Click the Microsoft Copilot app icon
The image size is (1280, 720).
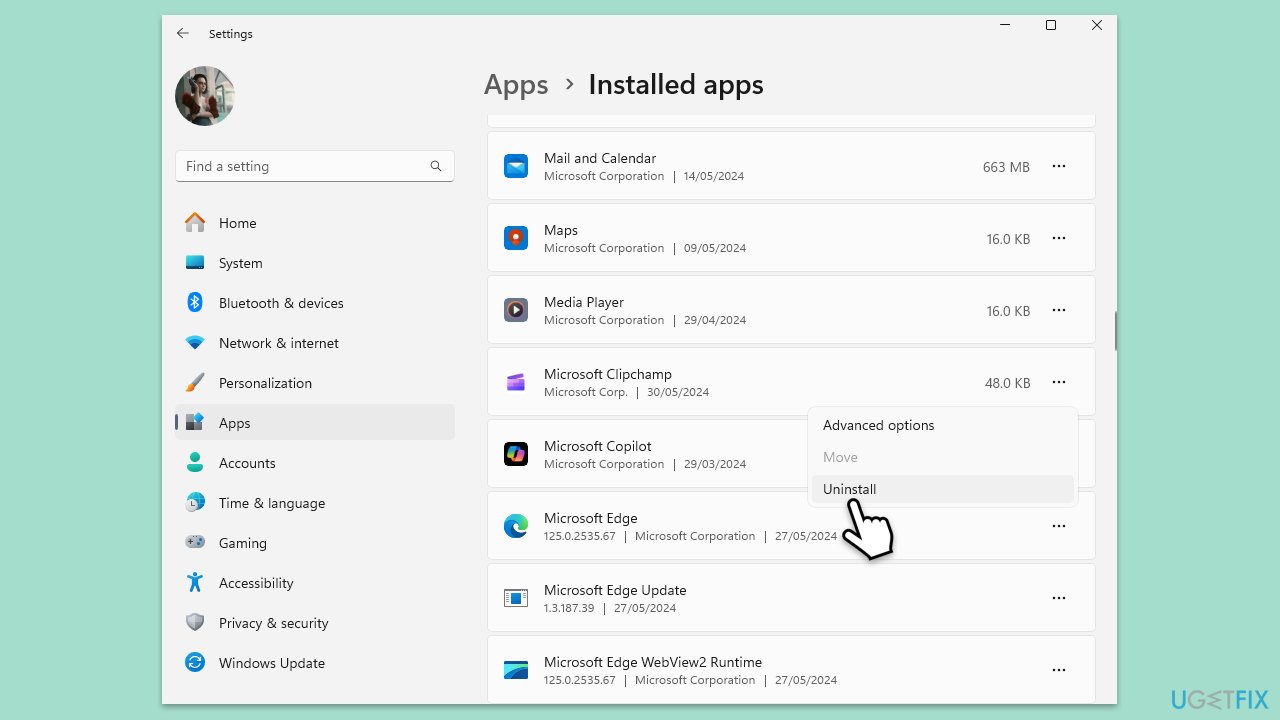[x=516, y=454]
